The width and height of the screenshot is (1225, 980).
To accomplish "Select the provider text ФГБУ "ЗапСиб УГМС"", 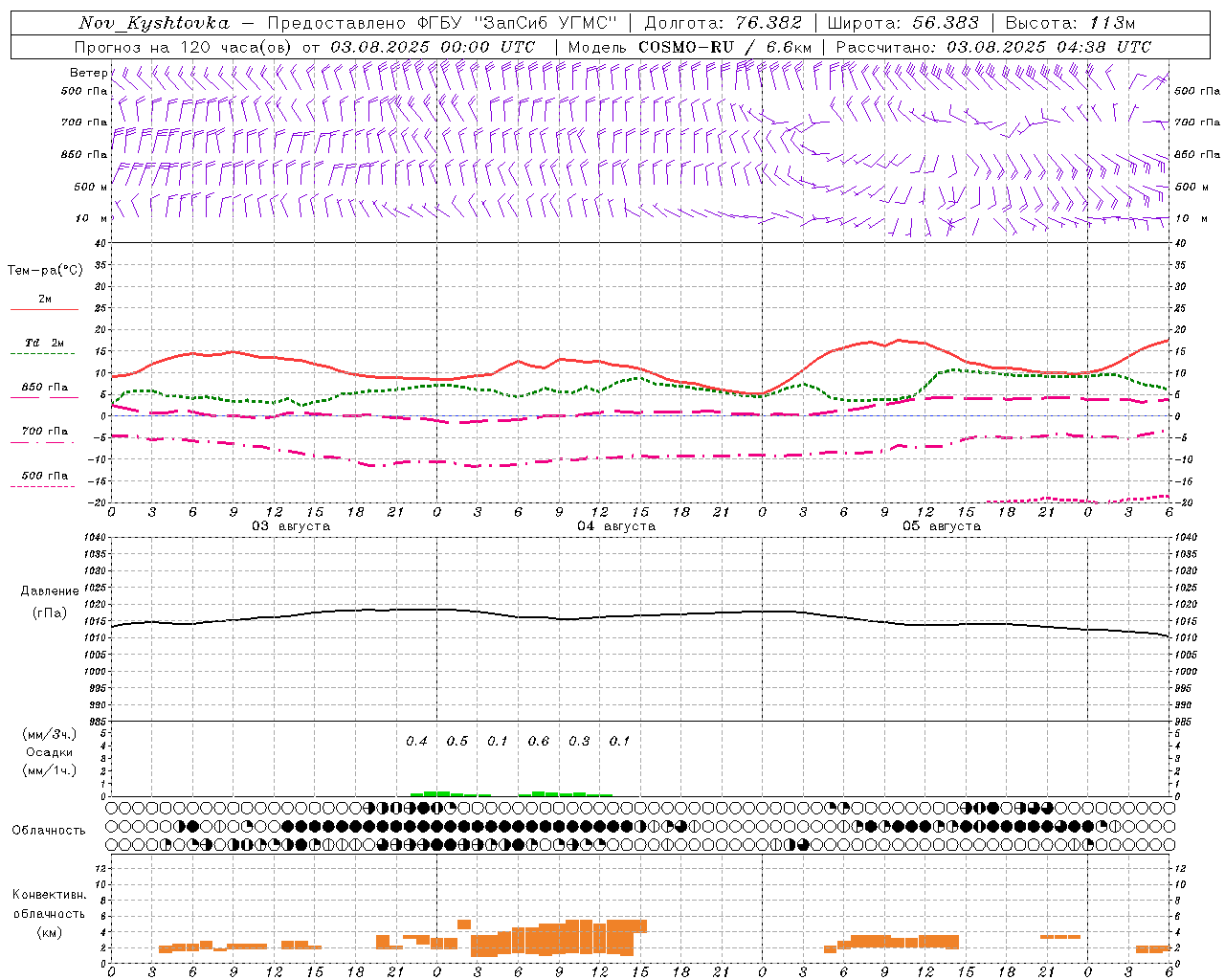I will point(518,23).
